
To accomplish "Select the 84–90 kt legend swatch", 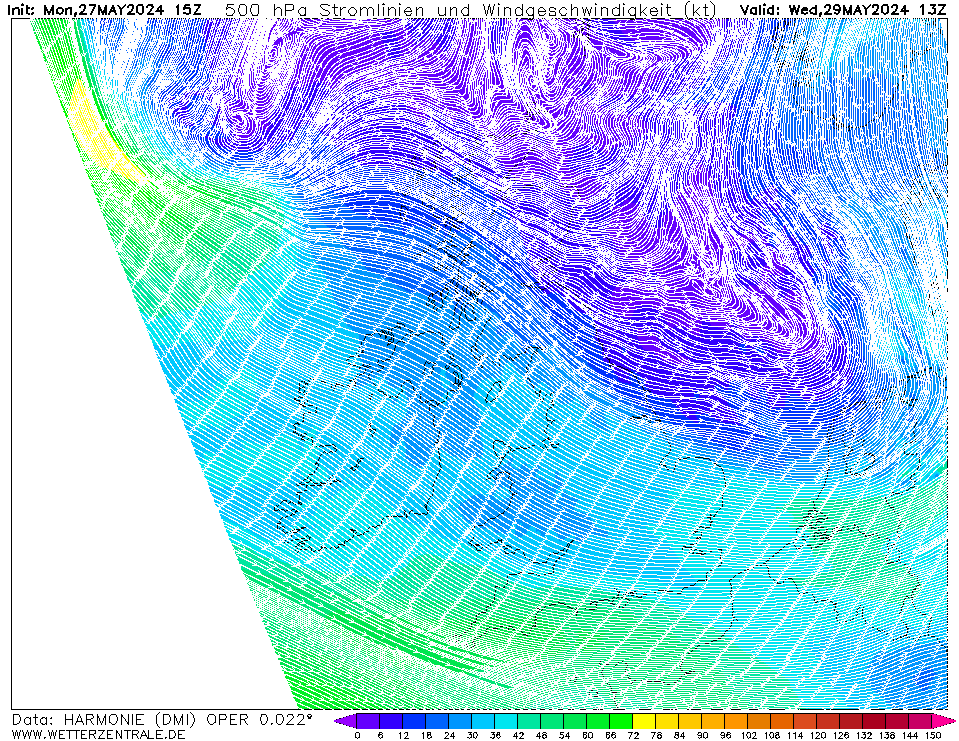I will (691, 721).
